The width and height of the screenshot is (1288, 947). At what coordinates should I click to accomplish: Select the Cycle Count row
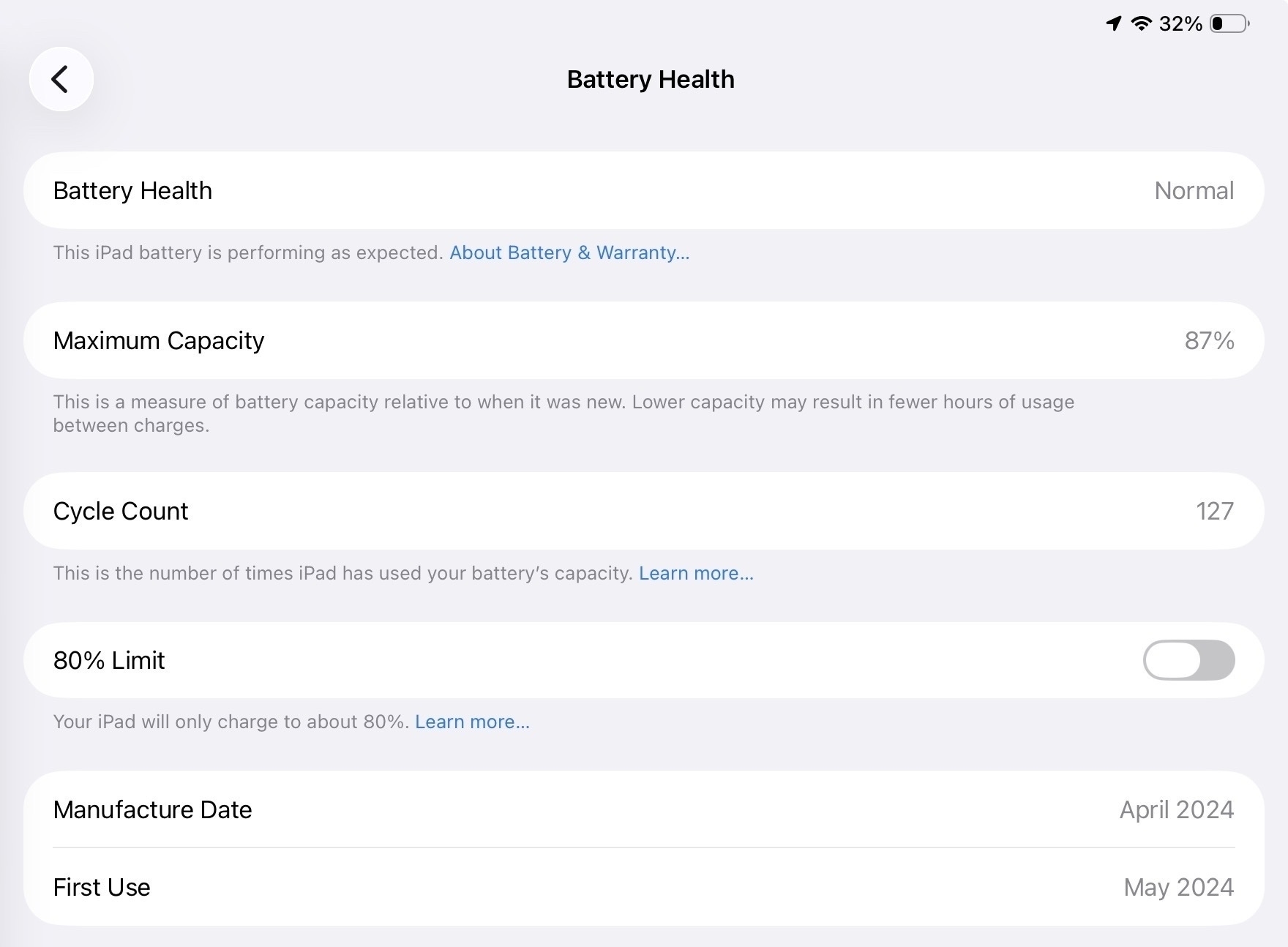[x=644, y=511]
